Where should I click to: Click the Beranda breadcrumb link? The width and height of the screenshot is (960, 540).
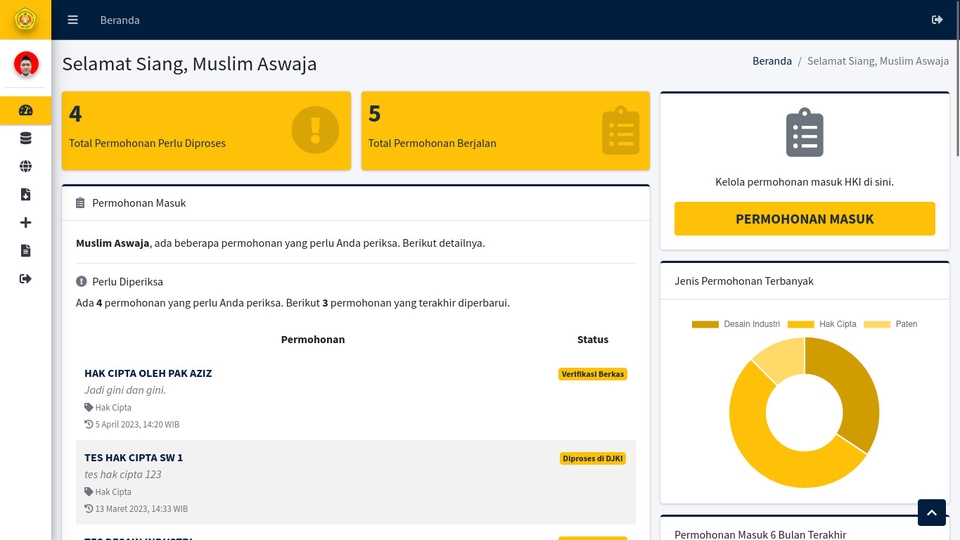pos(772,61)
